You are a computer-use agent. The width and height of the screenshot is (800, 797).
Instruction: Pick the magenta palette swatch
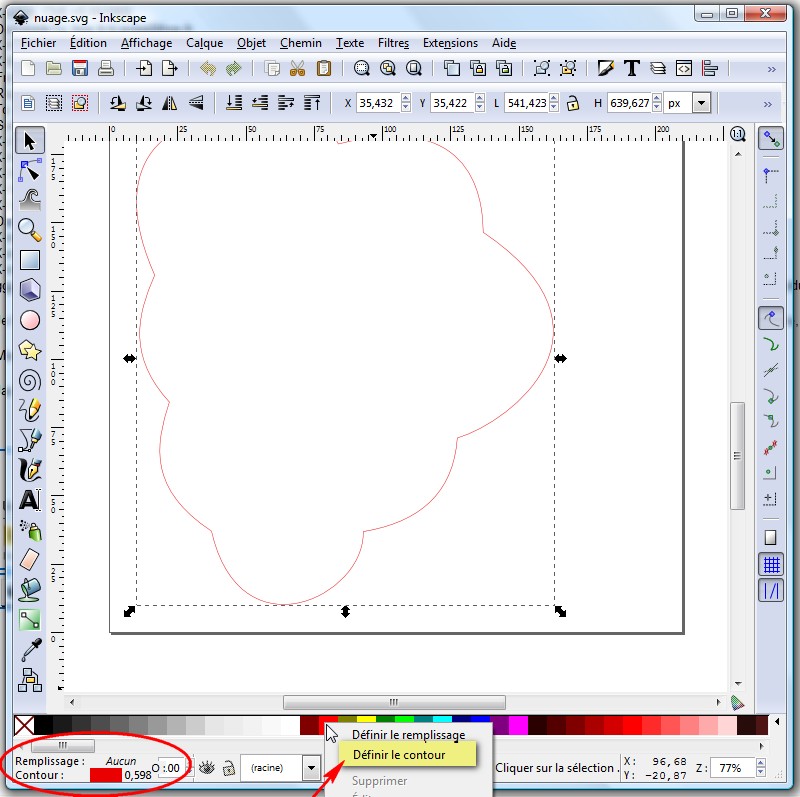518,725
